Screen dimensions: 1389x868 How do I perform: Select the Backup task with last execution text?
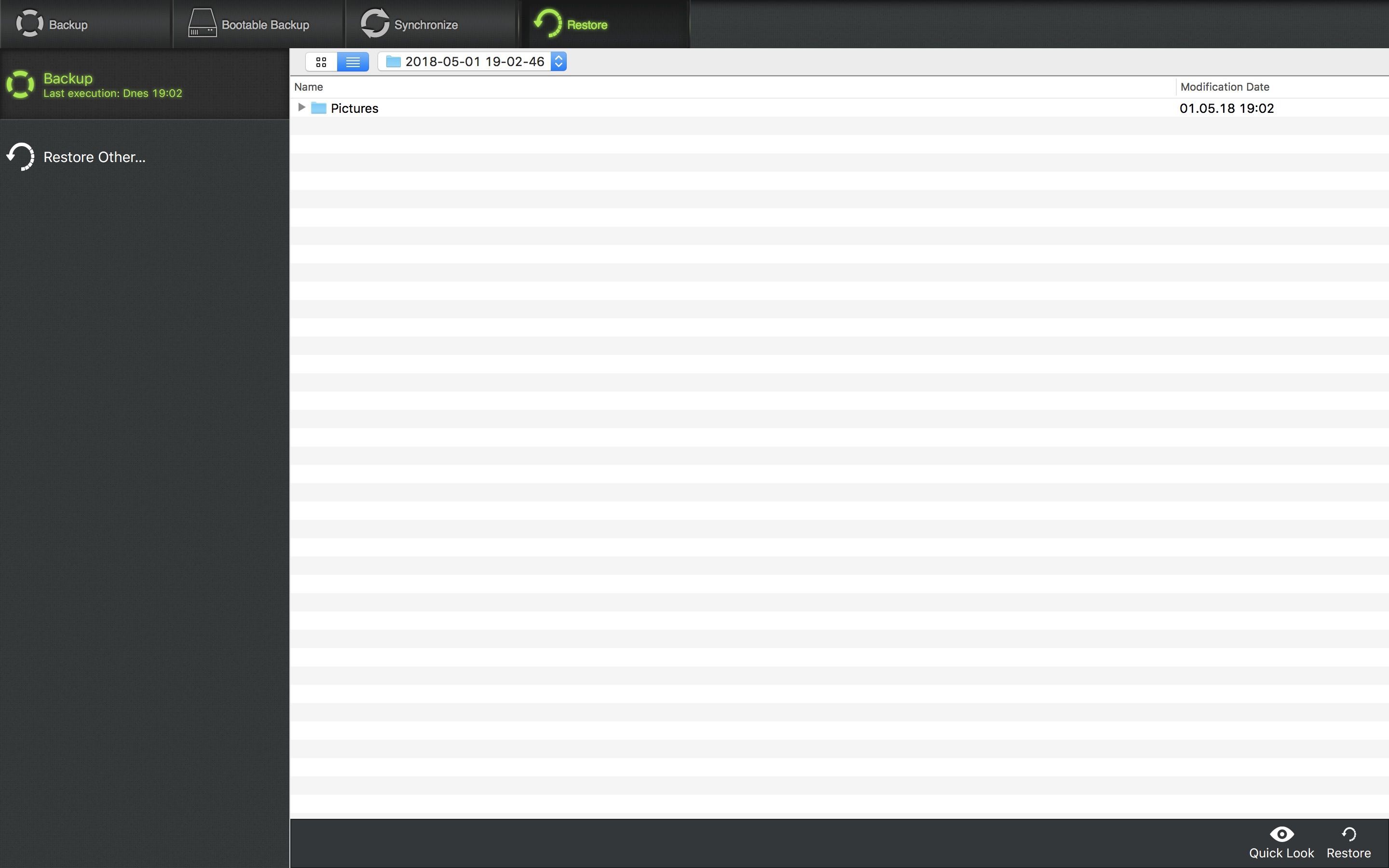[x=112, y=85]
